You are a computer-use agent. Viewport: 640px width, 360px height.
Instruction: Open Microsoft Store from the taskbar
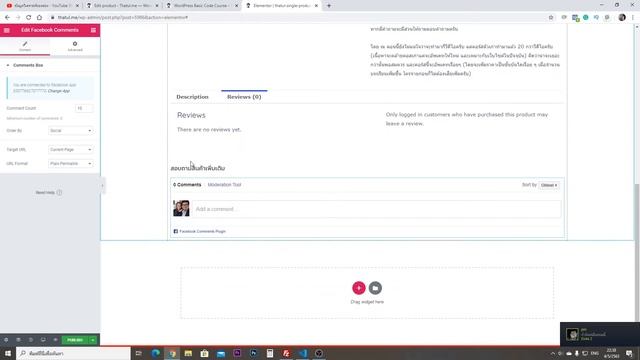tap(204, 353)
